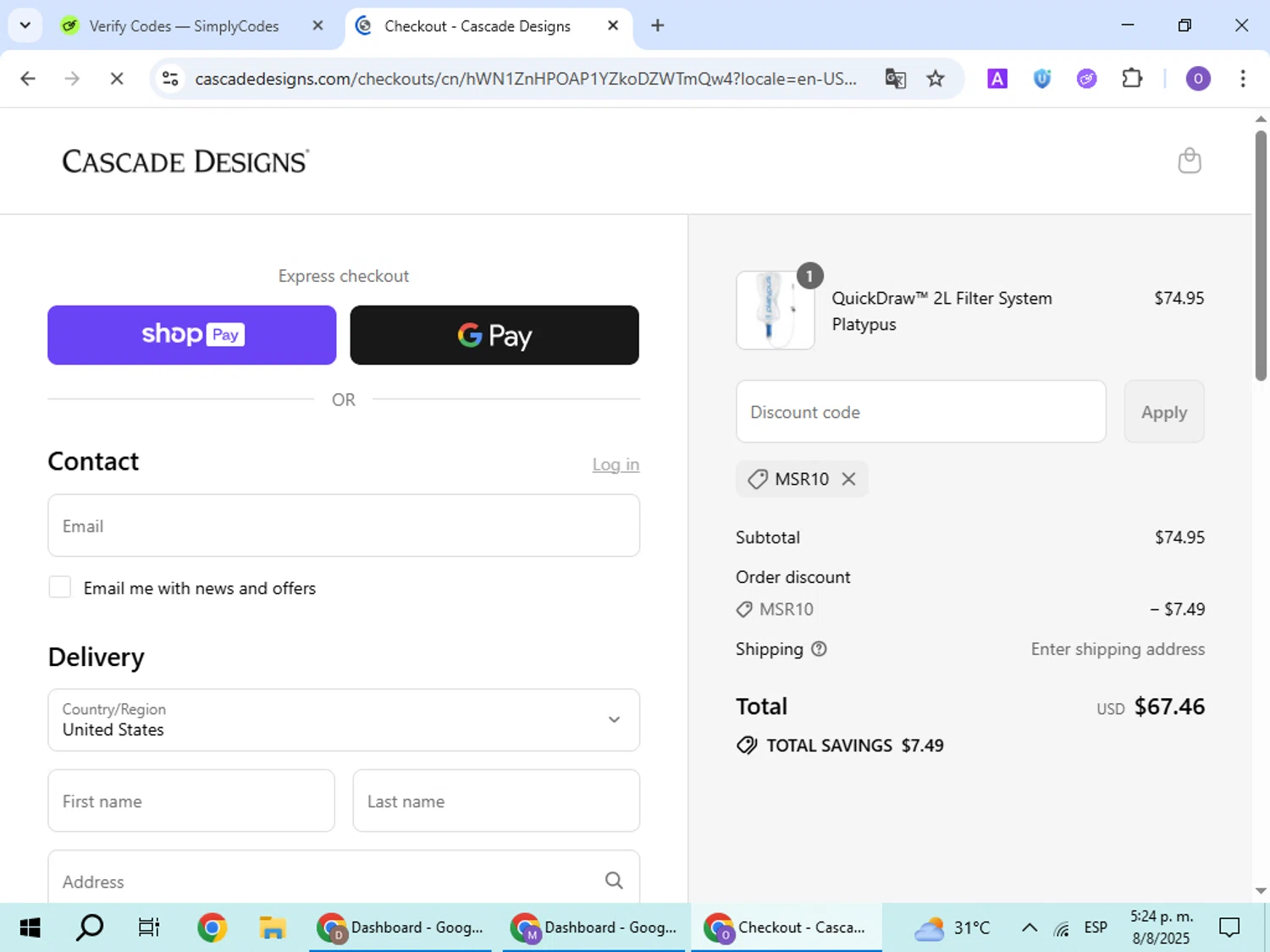
Task: Click the Address input field
Action: pyautogui.click(x=344, y=878)
